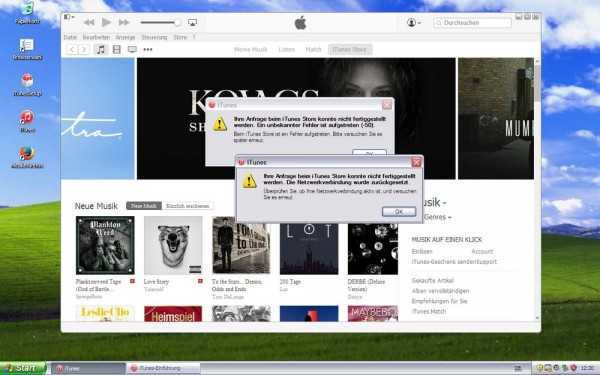Open the Account link

click(482, 251)
